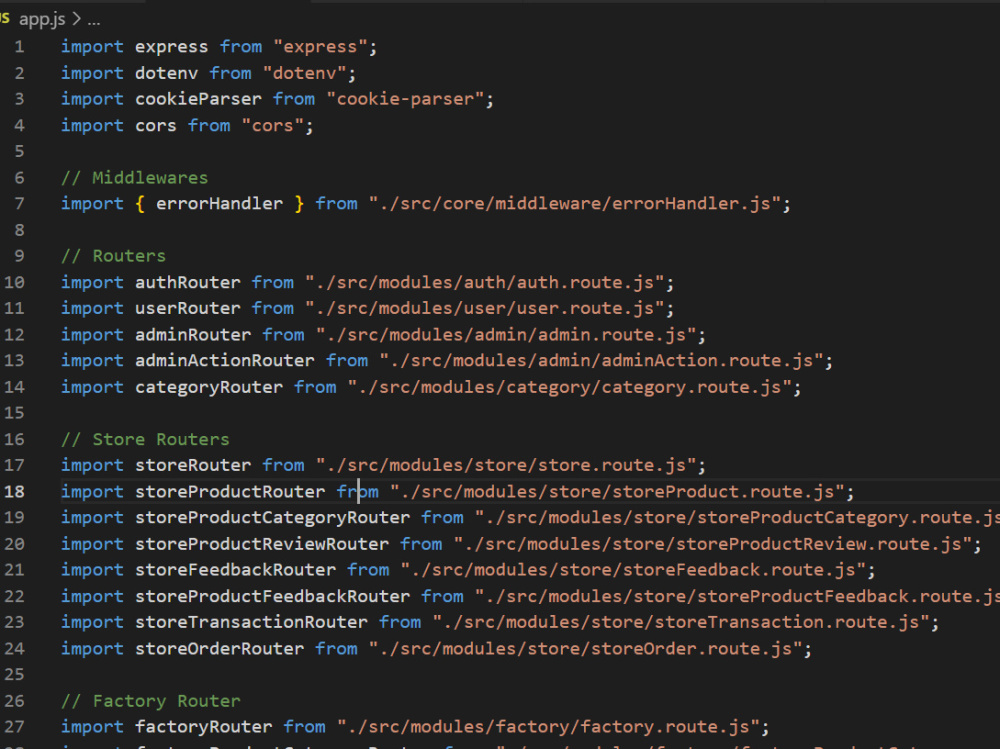Open the admin.route.js import path
1000x749 pixels.
[x=506, y=334]
